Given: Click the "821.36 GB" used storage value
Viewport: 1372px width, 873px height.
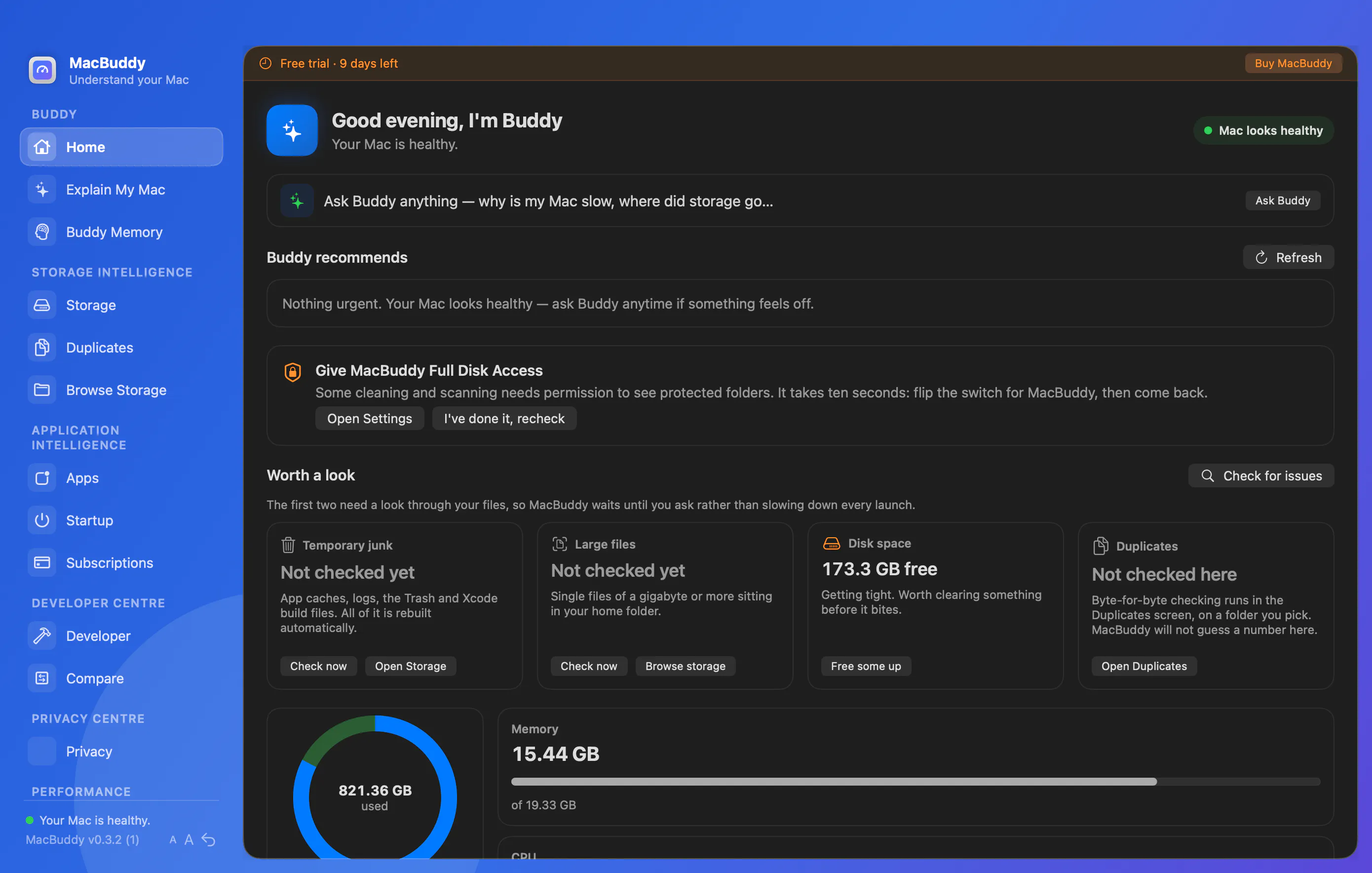Looking at the screenshot, I should tap(375, 791).
